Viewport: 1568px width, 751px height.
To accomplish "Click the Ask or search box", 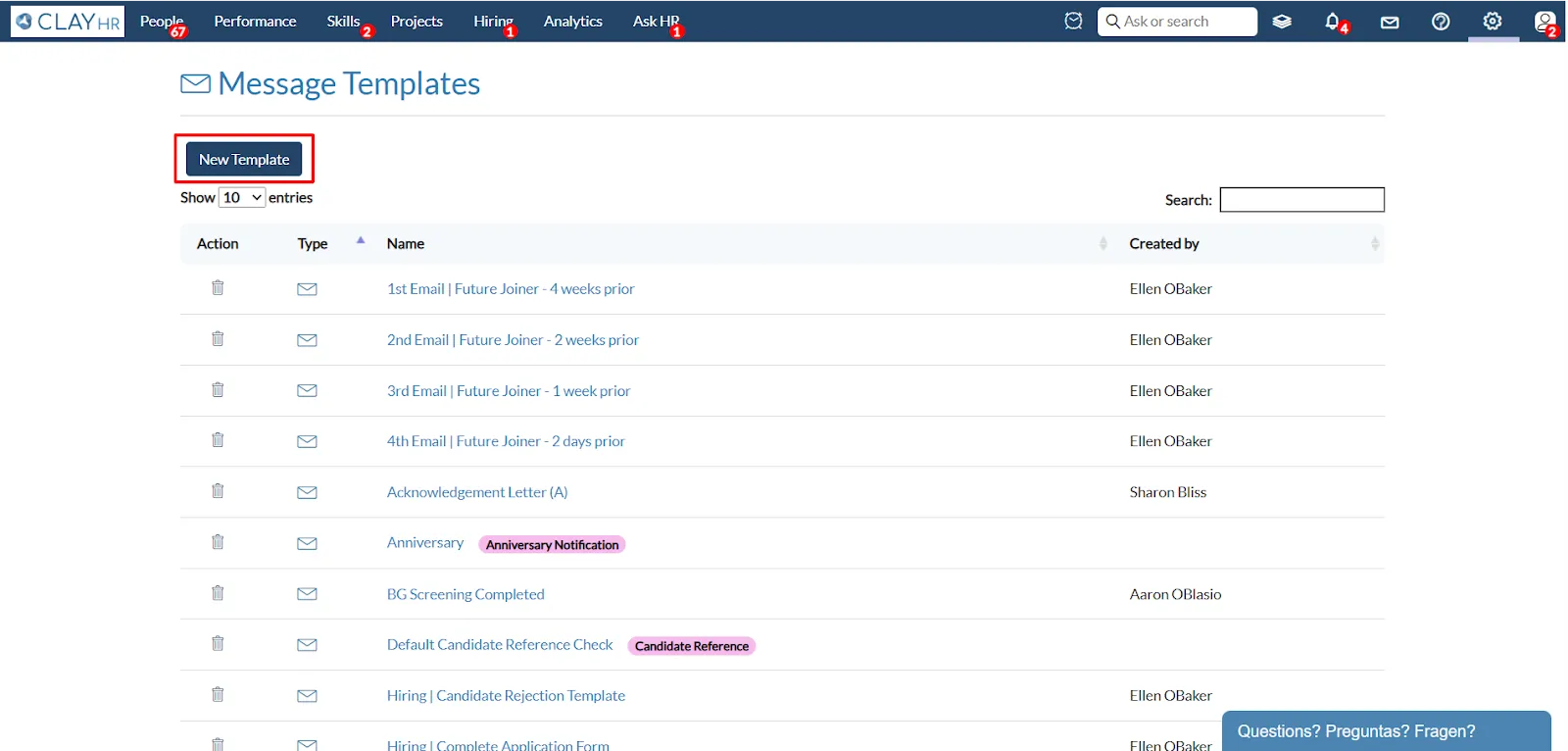I will [1177, 22].
